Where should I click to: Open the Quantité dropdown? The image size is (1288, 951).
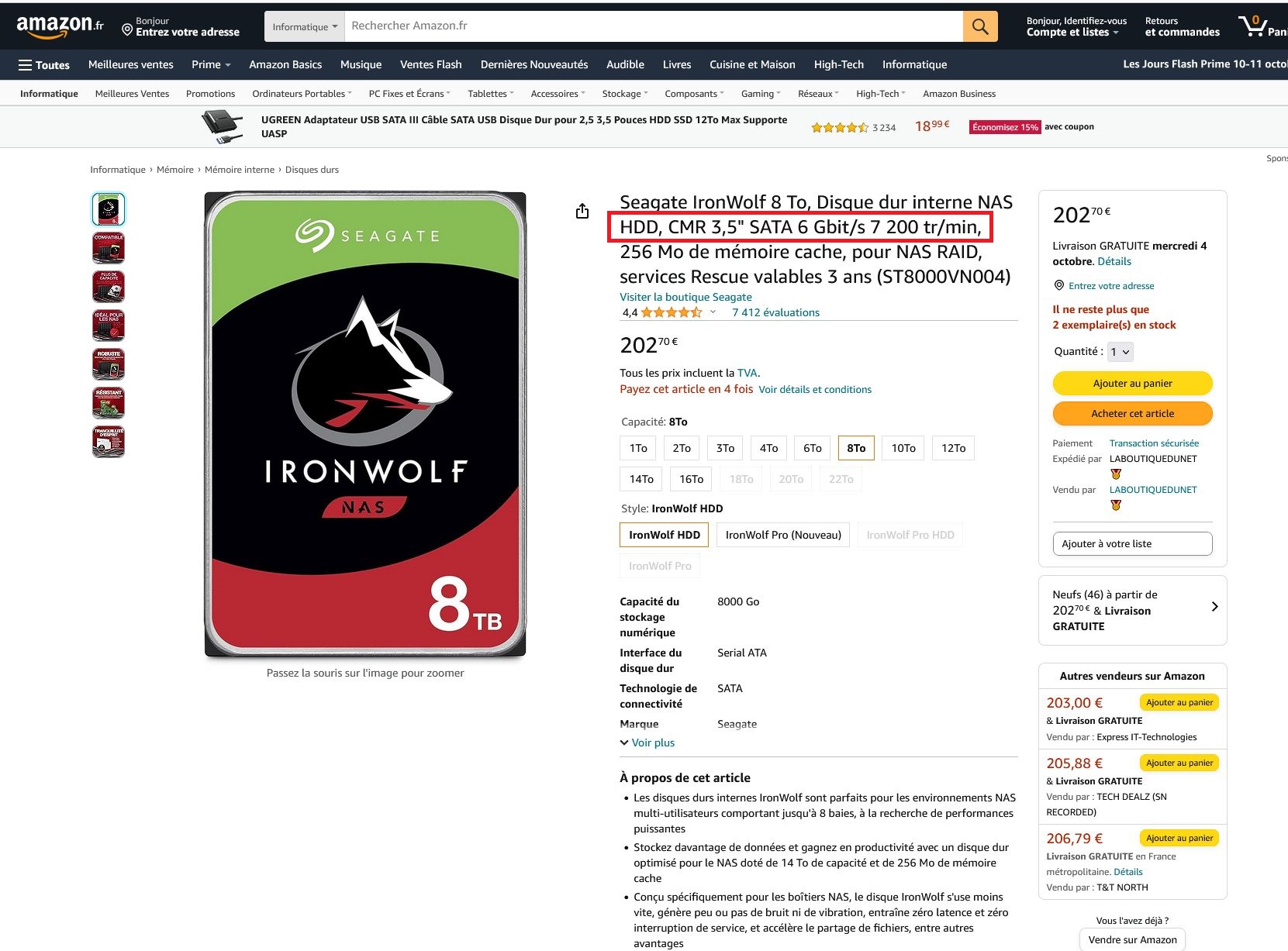coord(1121,352)
